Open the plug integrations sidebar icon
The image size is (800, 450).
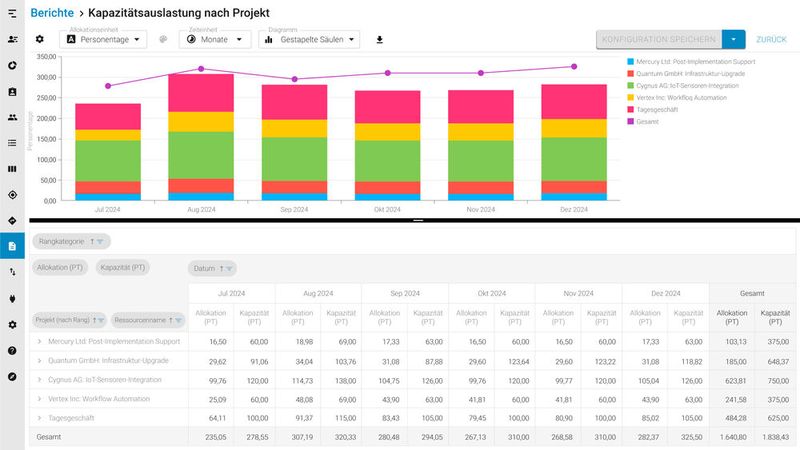[x=12, y=298]
